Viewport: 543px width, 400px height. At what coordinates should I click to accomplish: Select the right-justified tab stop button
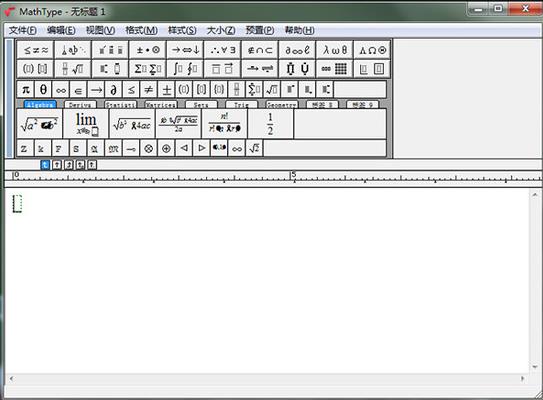[x=69, y=165]
